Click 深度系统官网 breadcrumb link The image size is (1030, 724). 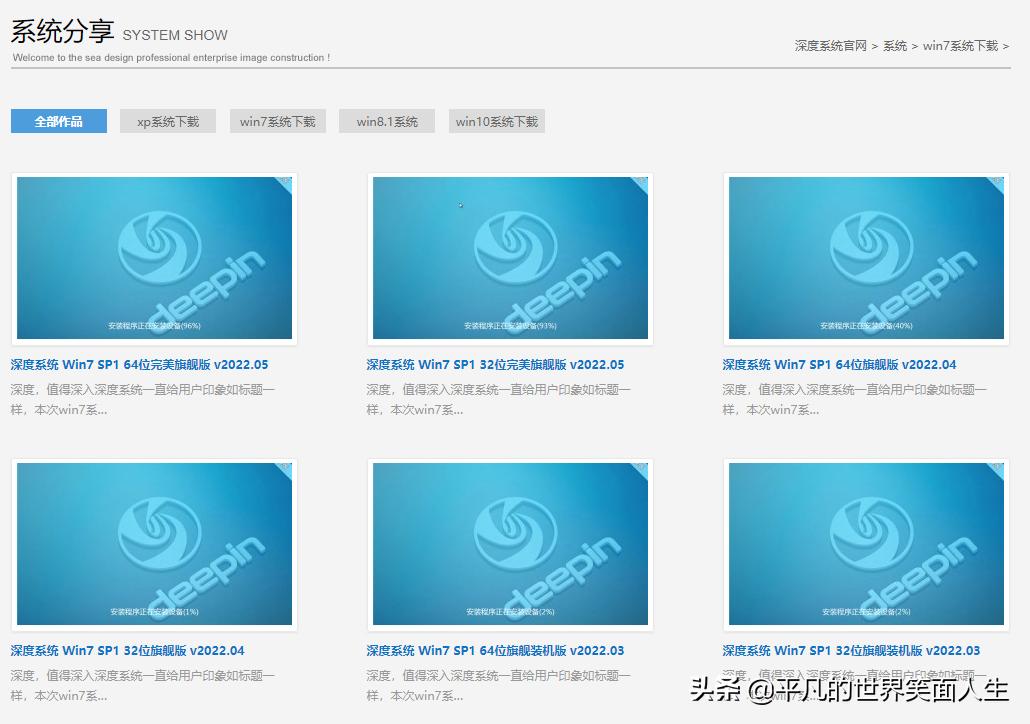point(830,46)
